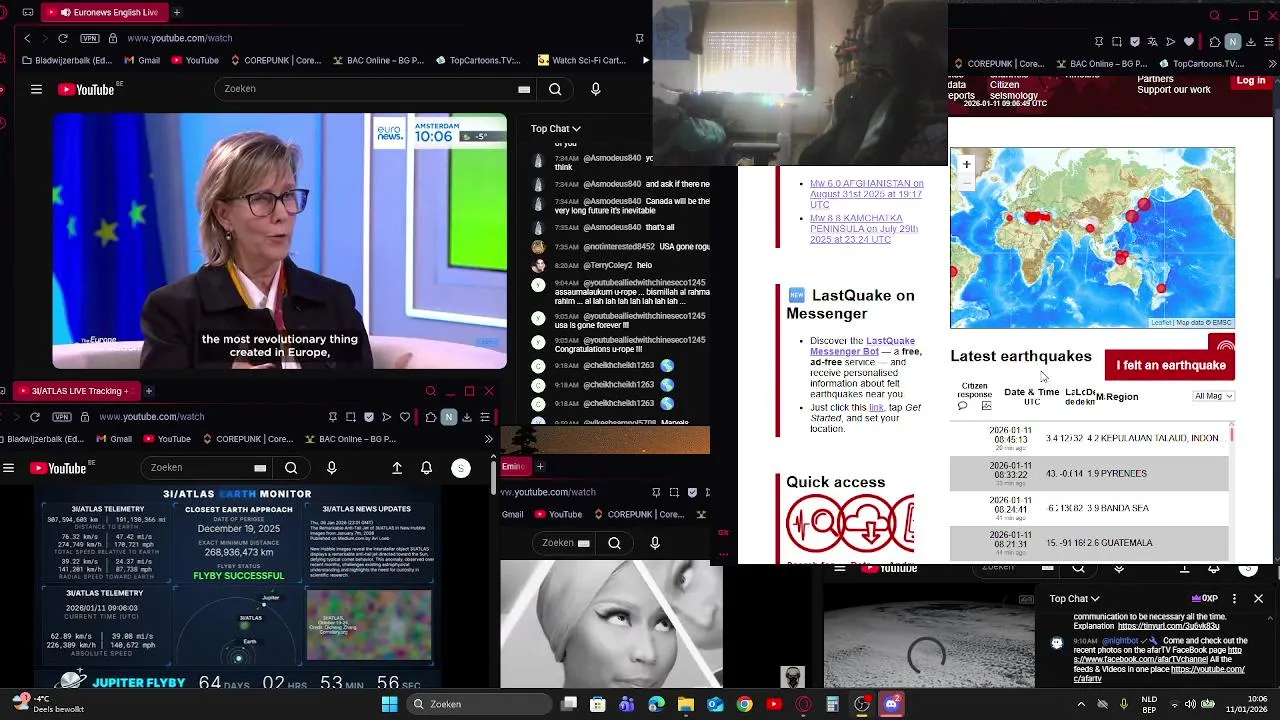Open Mw 8.8 KAMCHATKA PENINSULA link
This screenshot has width=1280, height=720.
[x=864, y=229]
